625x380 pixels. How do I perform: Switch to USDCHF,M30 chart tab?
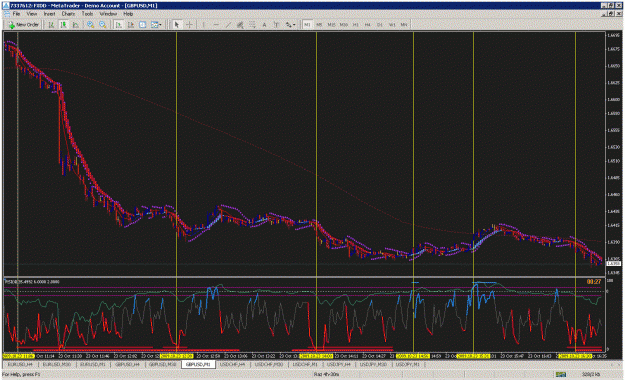click(269, 364)
